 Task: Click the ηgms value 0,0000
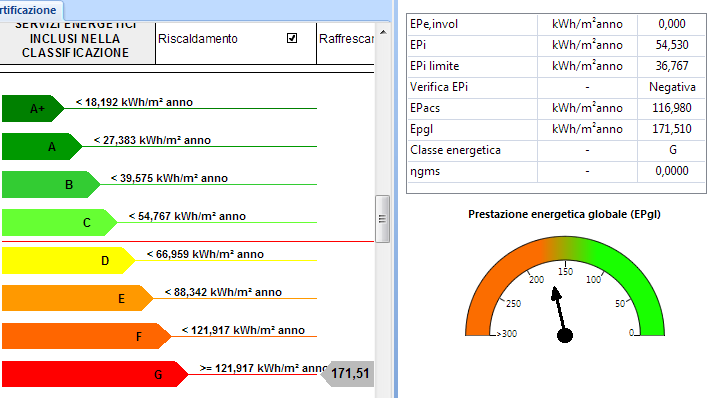672,171
